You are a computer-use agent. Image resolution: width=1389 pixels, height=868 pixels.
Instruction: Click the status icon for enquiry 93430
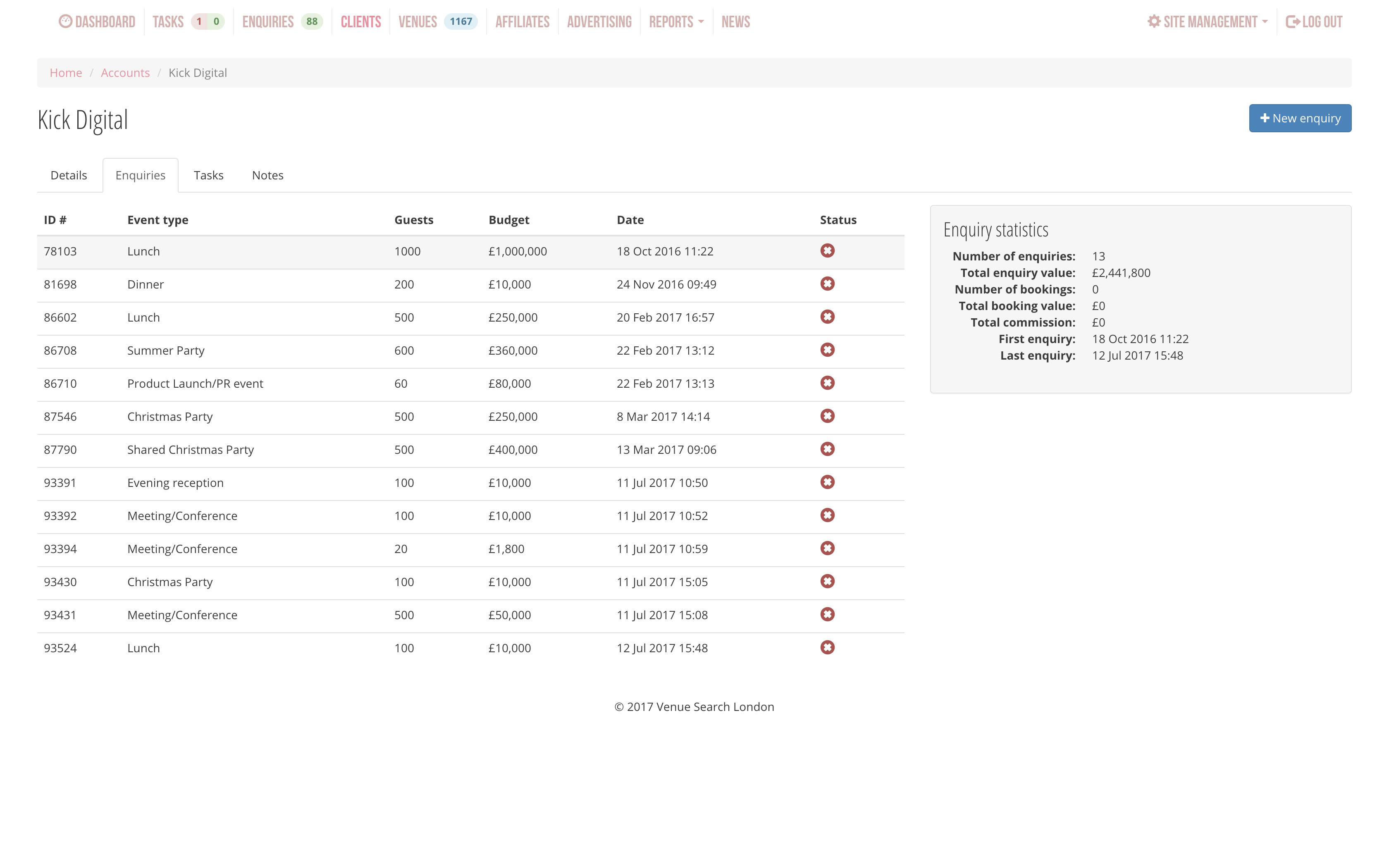827,581
